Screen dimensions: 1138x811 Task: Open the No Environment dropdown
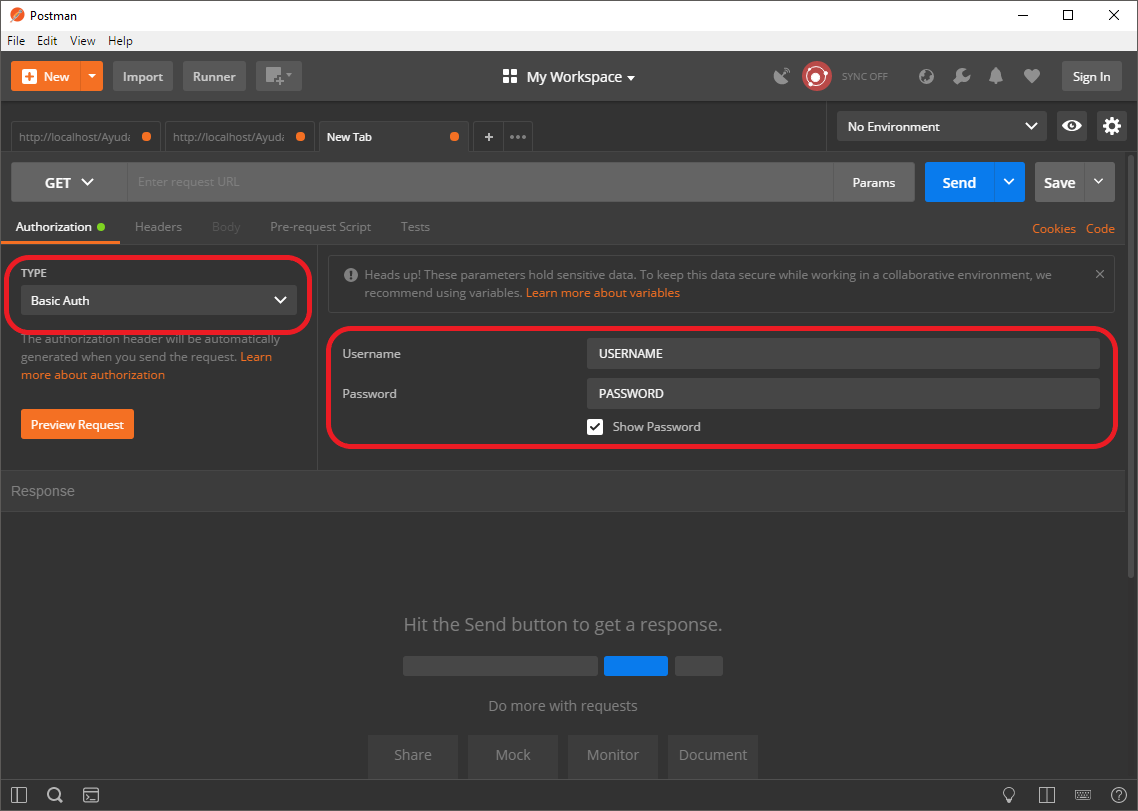point(941,126)
